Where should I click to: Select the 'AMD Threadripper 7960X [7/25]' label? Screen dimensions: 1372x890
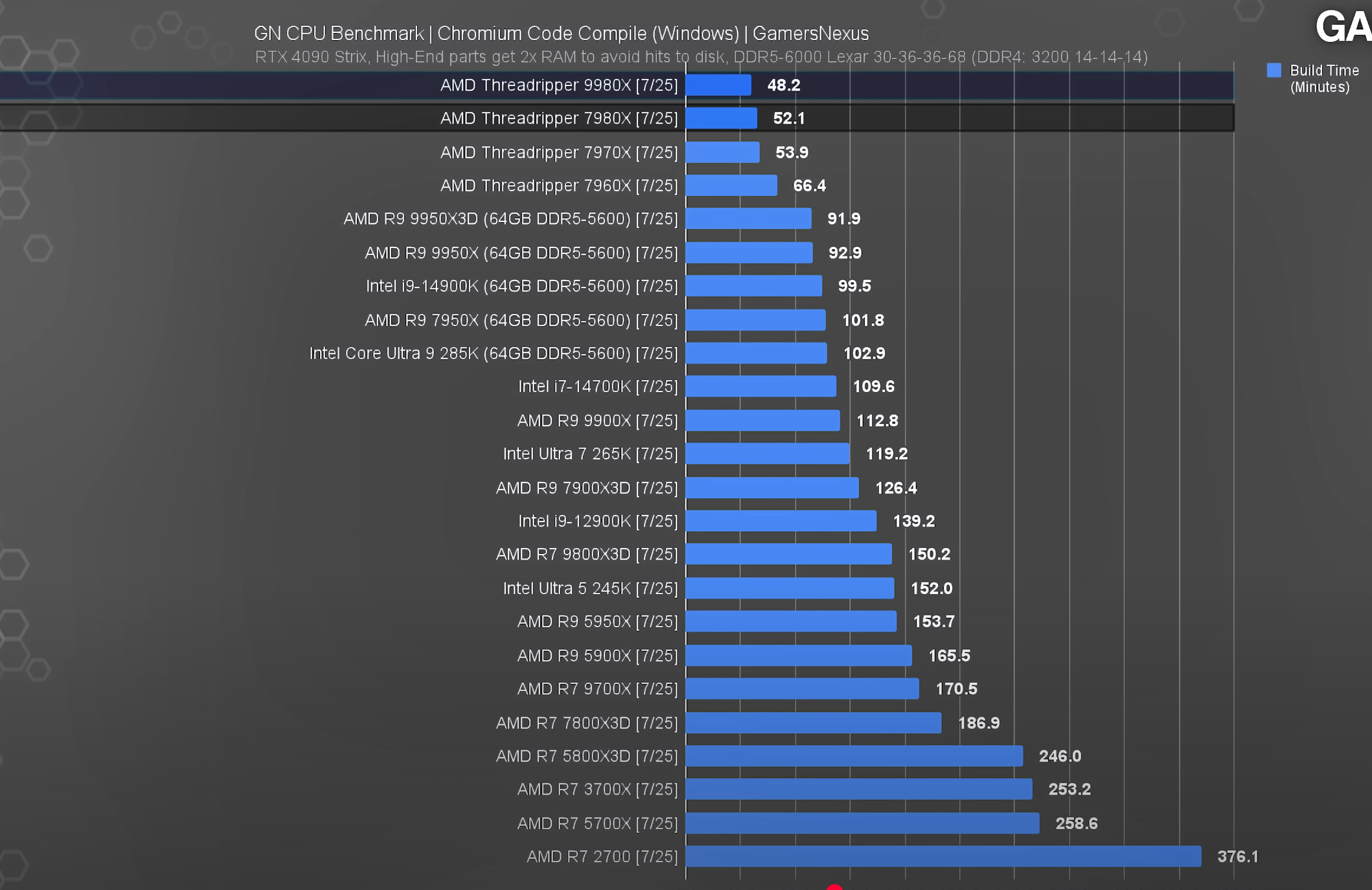tap(559, 185)
